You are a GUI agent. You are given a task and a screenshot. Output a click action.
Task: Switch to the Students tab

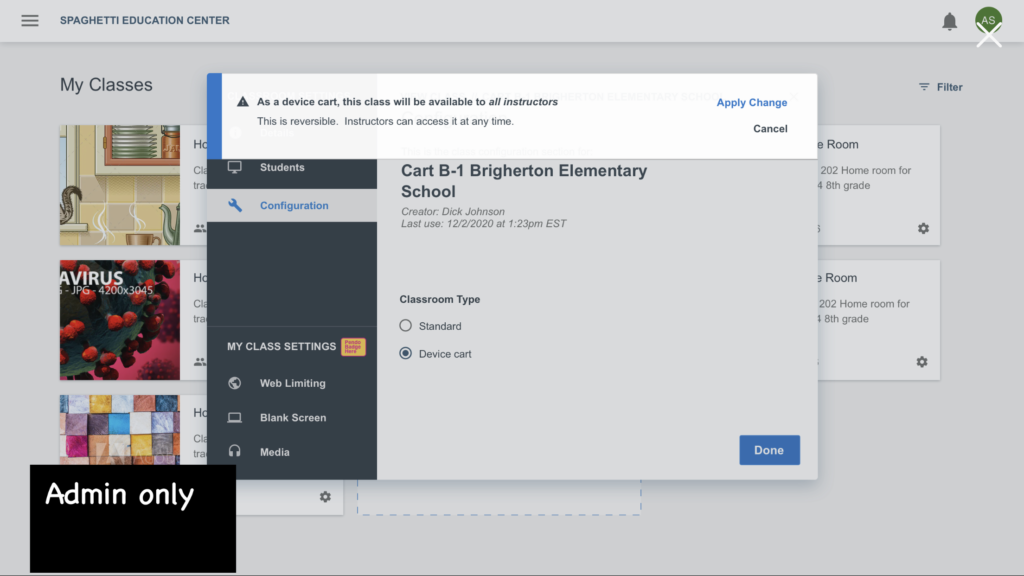pos(282,167)
